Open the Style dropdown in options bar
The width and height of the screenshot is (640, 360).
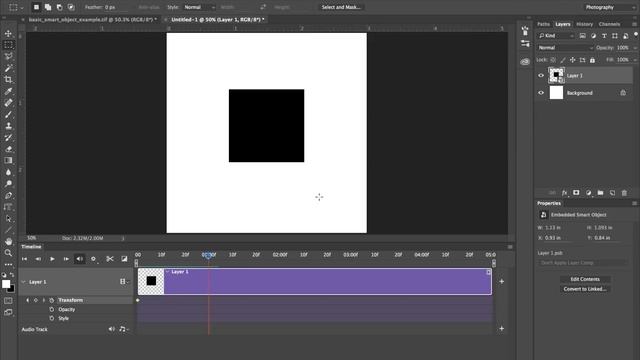[200, 7]
